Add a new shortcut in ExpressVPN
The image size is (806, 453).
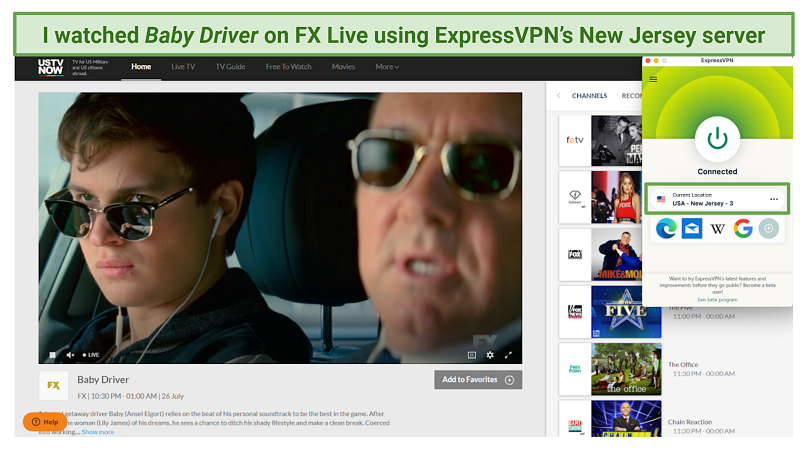(769, 228)
